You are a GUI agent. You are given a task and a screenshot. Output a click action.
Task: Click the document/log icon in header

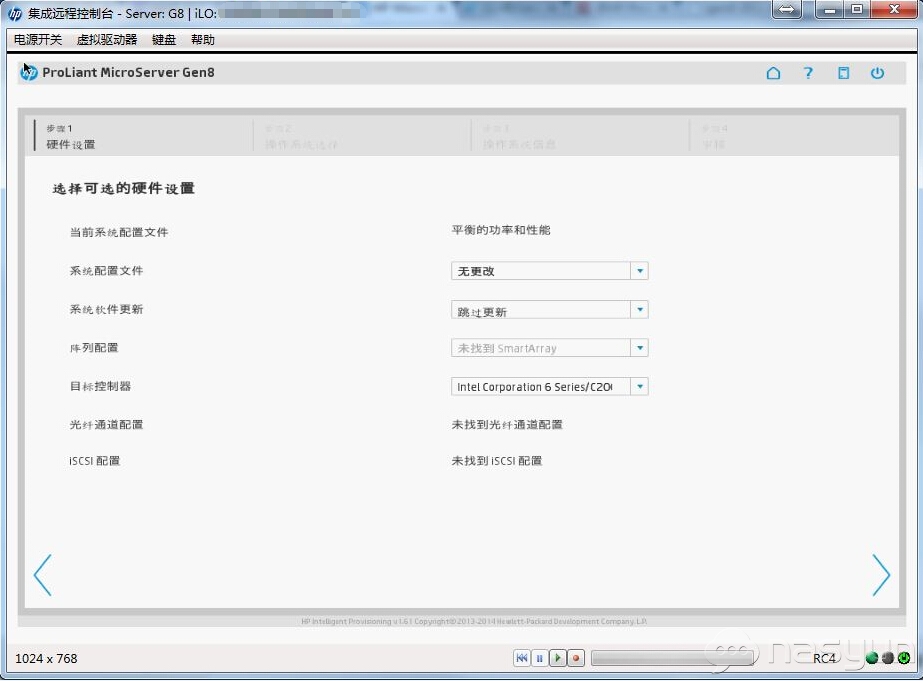pyautogui.click(x=844, y=73)
